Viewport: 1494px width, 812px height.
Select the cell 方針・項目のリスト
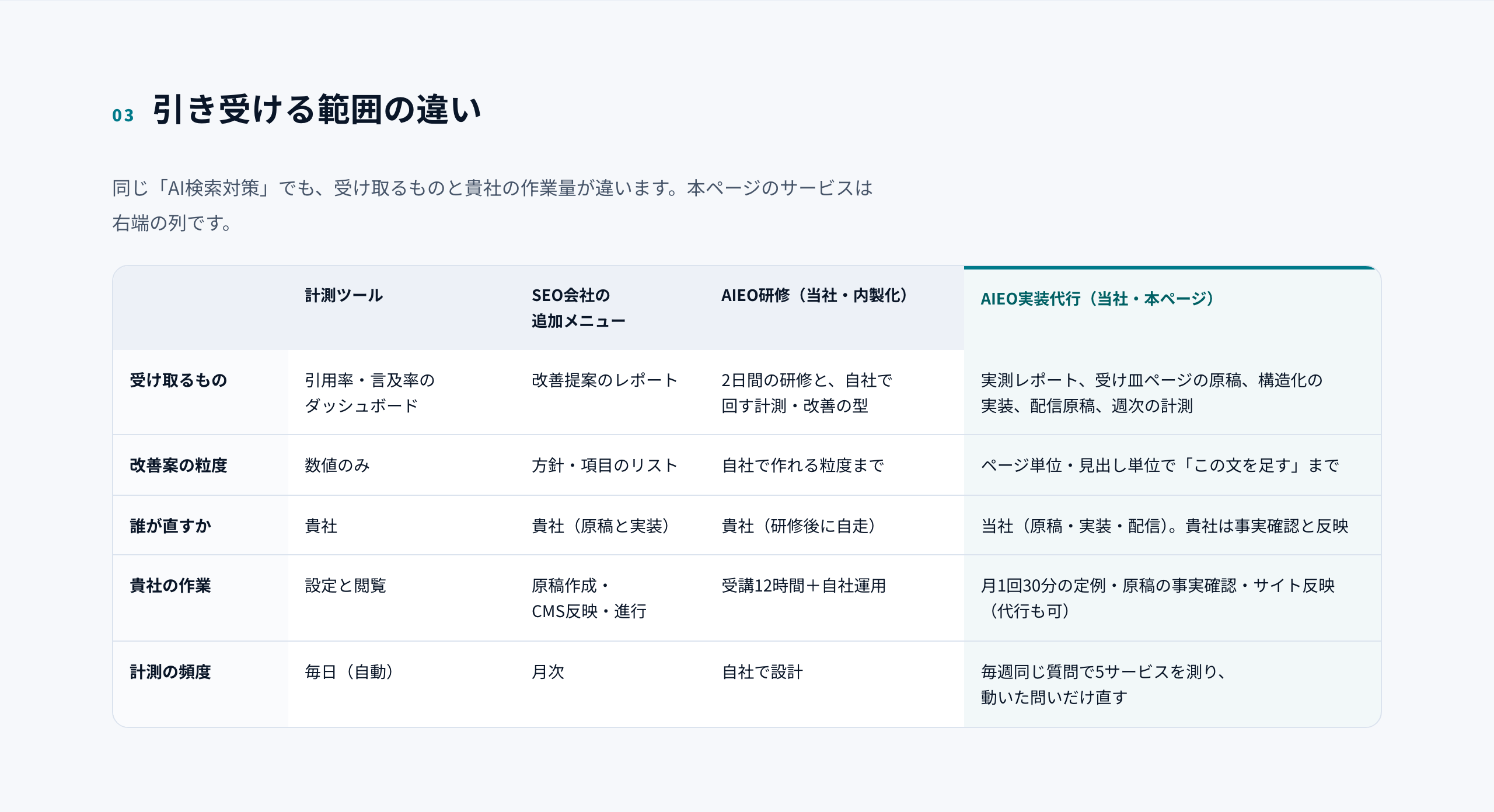point(605,466)
